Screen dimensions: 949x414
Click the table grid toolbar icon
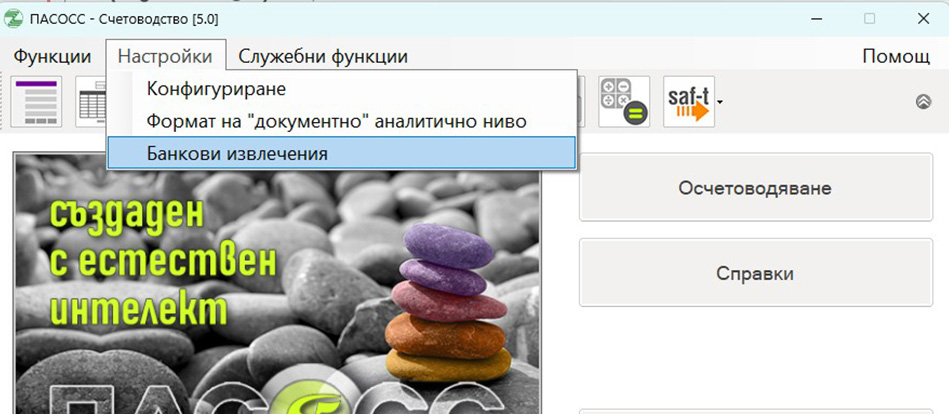[x=91, y=101]
